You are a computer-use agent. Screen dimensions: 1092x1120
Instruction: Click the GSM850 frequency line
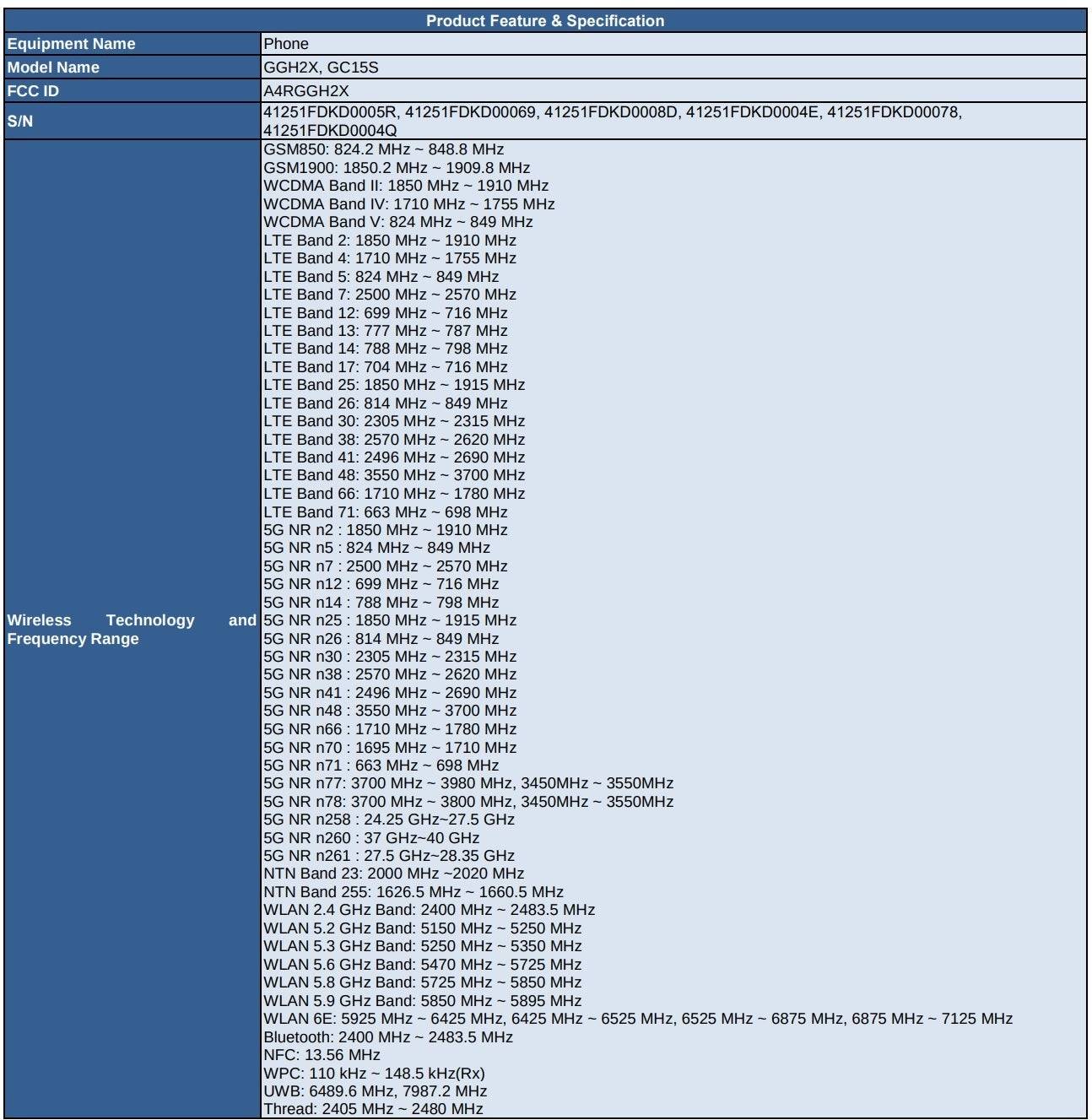pyautogui.click(x=383, y=149)
